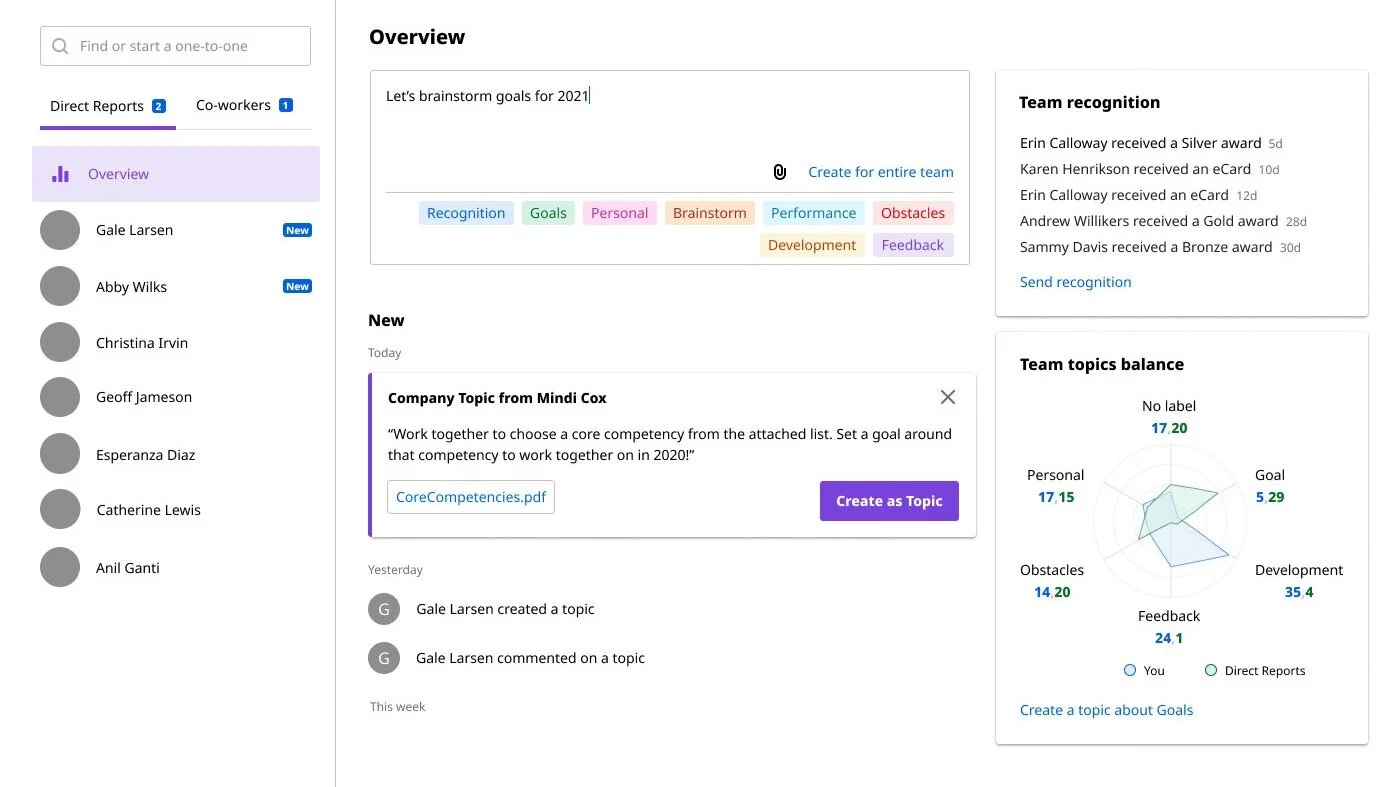Click the New badge next to Gale Larsen

[x=297, y=230]
